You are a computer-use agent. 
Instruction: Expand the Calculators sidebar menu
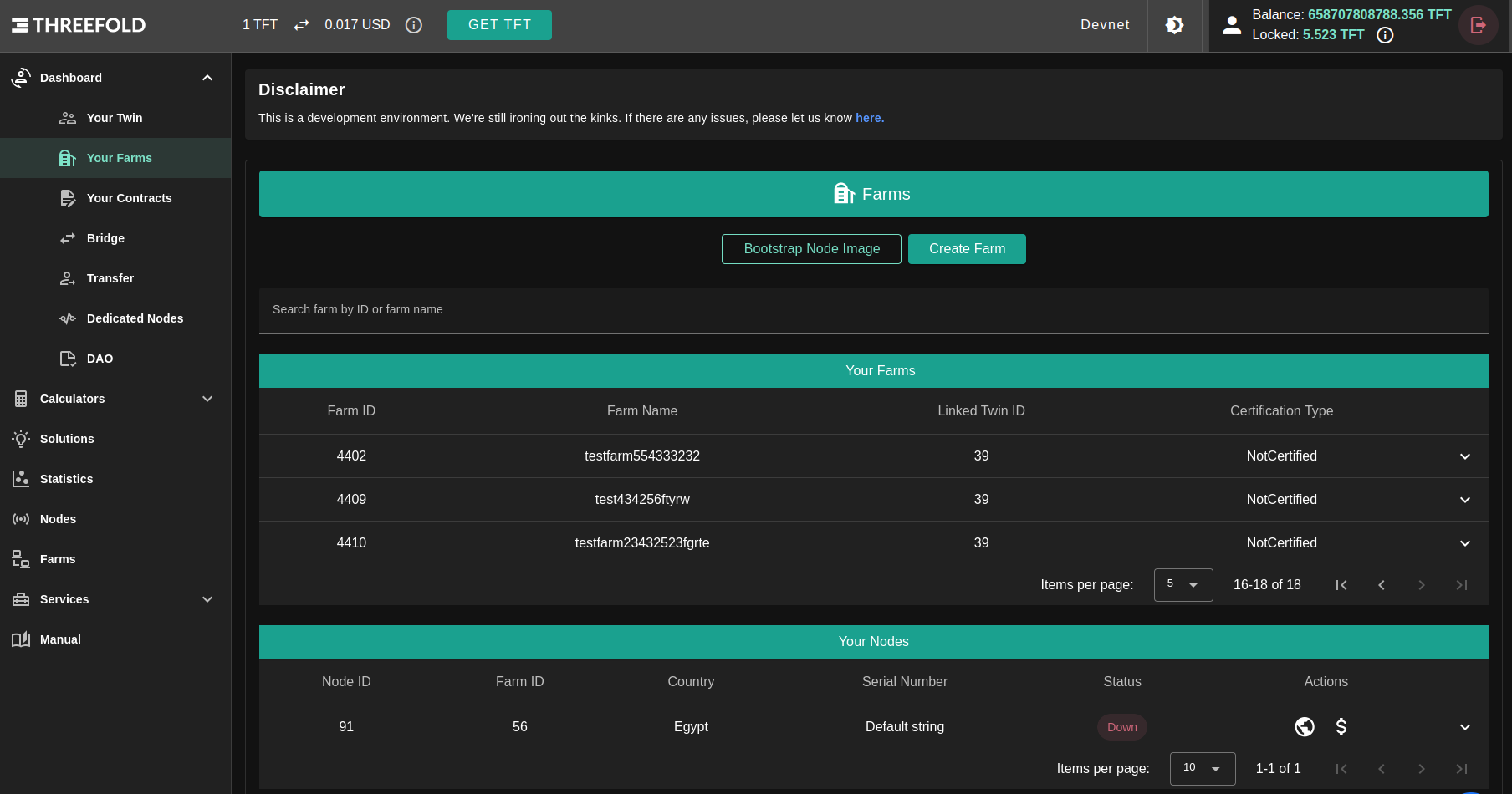click(207, 399)
